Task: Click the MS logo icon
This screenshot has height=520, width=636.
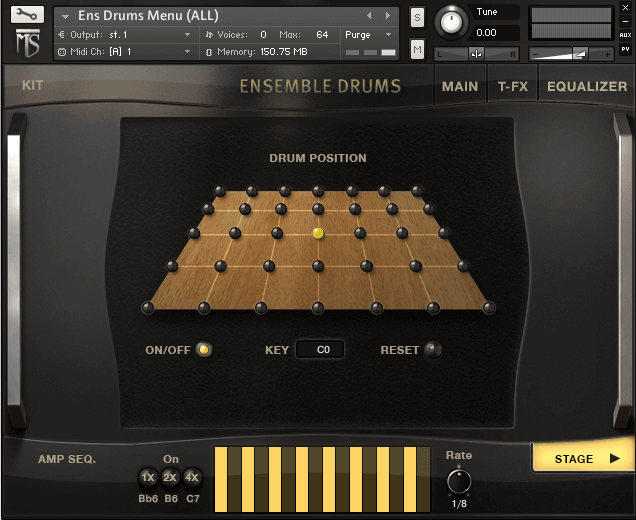Action: [x=28, y=43]
